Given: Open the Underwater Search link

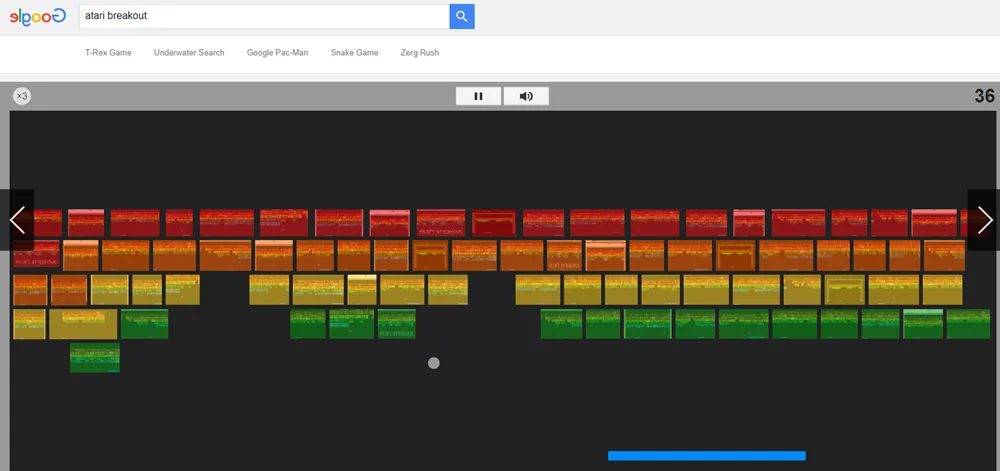Looking at the screenshot, I should point(189,53).
